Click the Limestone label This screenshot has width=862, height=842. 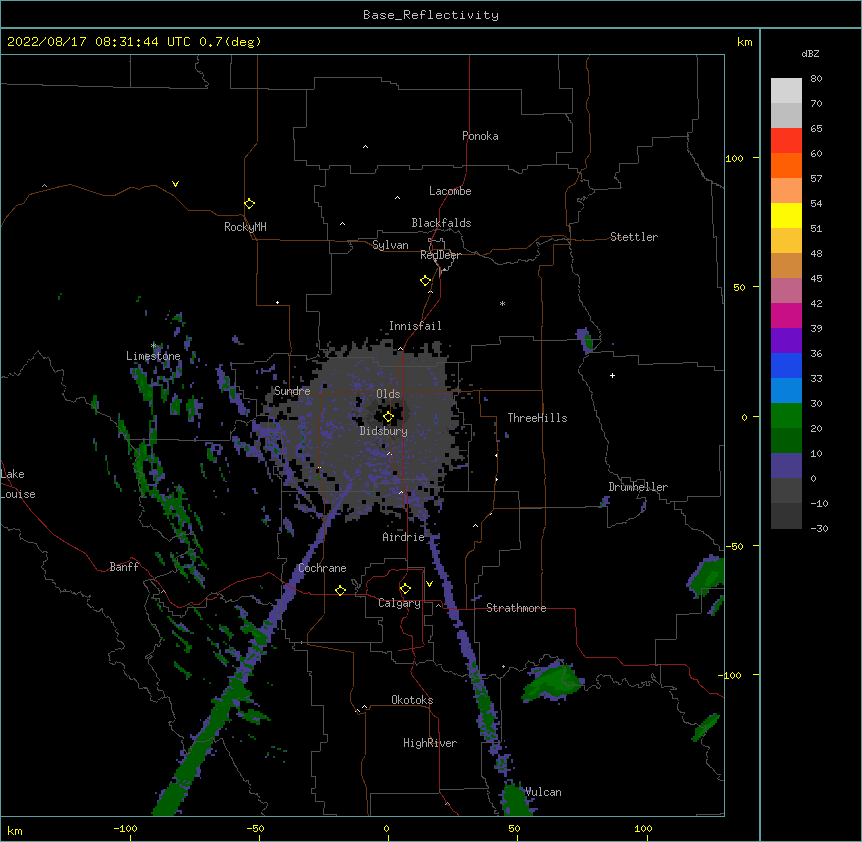point(153,356)
